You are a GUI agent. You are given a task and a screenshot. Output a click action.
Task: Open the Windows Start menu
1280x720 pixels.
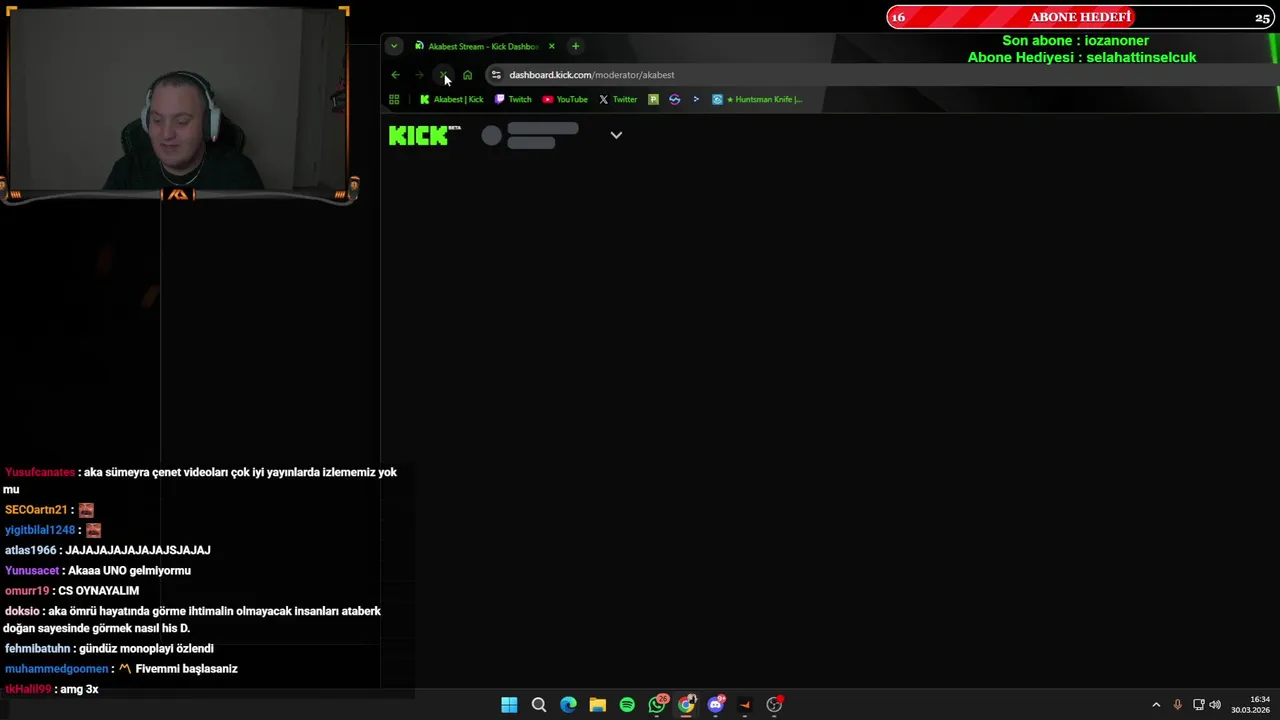point(509,705)
